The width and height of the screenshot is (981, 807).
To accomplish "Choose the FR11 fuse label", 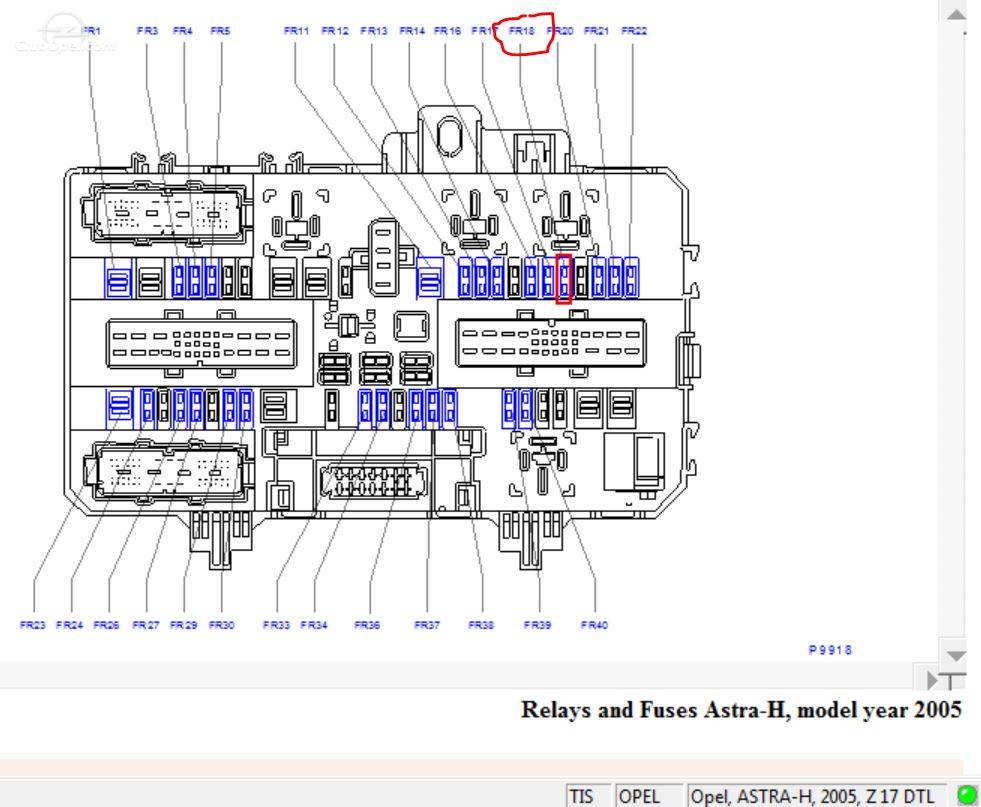I will coord(296,30).
